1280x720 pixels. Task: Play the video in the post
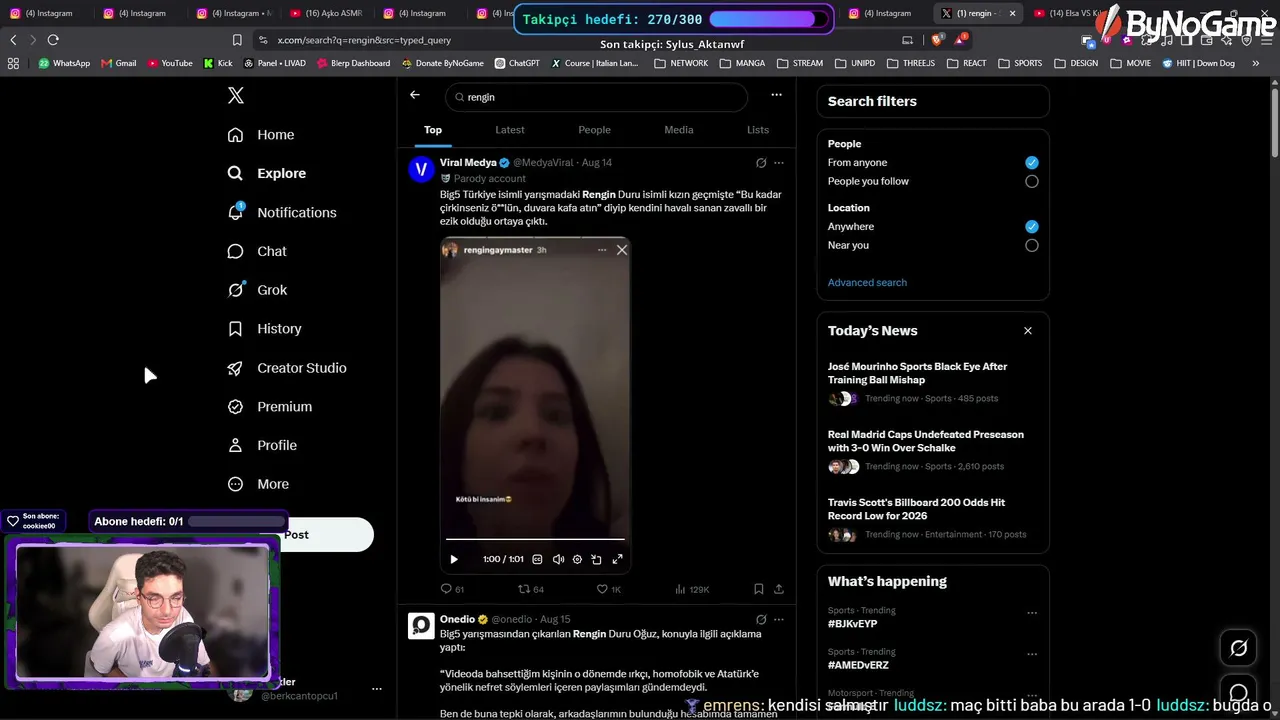pyautogui.click(x=453, y=559)
